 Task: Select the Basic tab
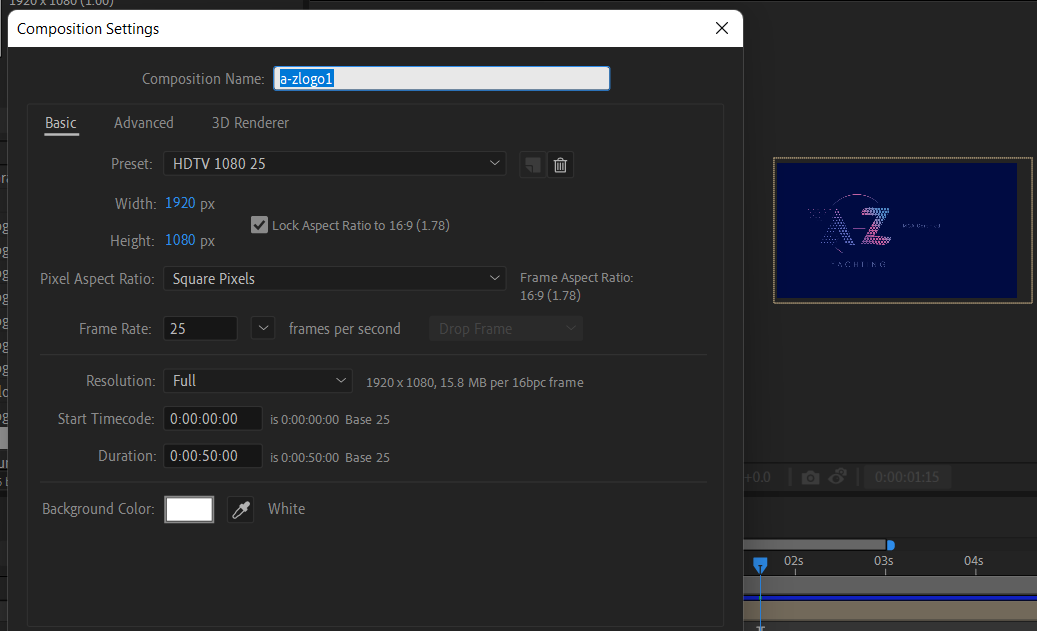tap(60, 123)
